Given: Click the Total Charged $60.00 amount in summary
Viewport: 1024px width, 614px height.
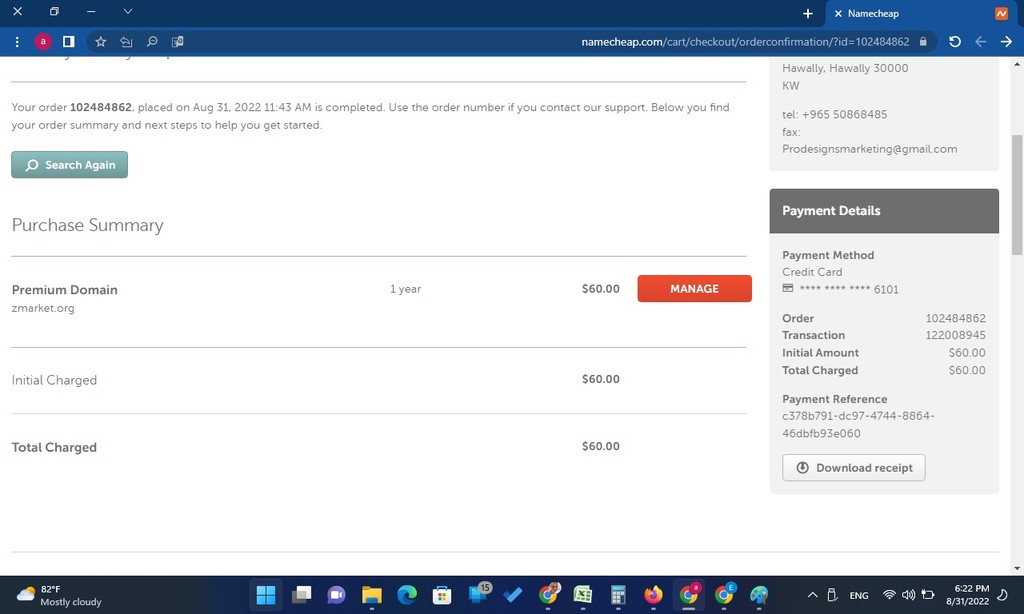Looking at the screenshot, I should pos(601,446).
